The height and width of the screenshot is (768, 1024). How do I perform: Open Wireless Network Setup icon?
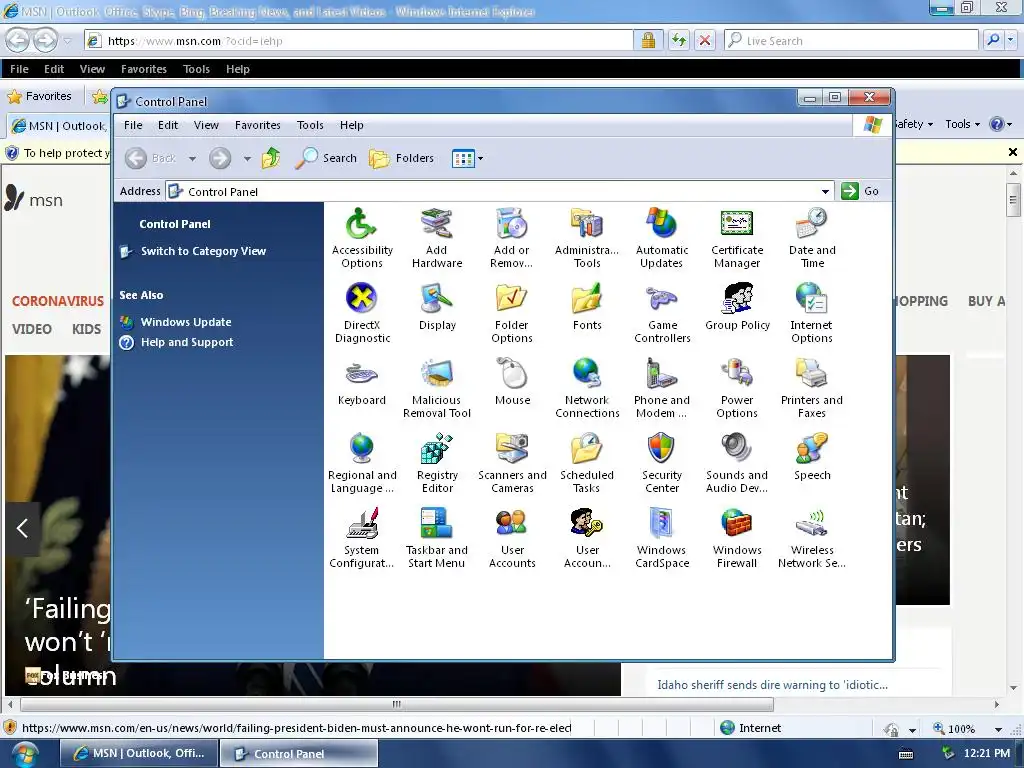pos(812,538)
